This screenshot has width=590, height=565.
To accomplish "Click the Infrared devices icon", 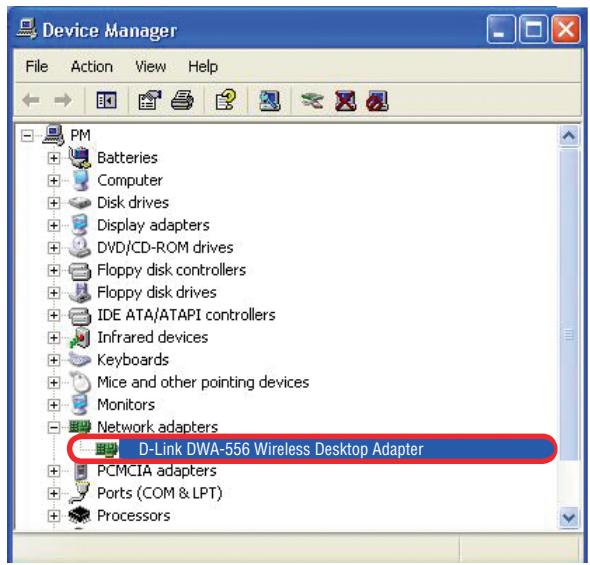I will point(79,337).
